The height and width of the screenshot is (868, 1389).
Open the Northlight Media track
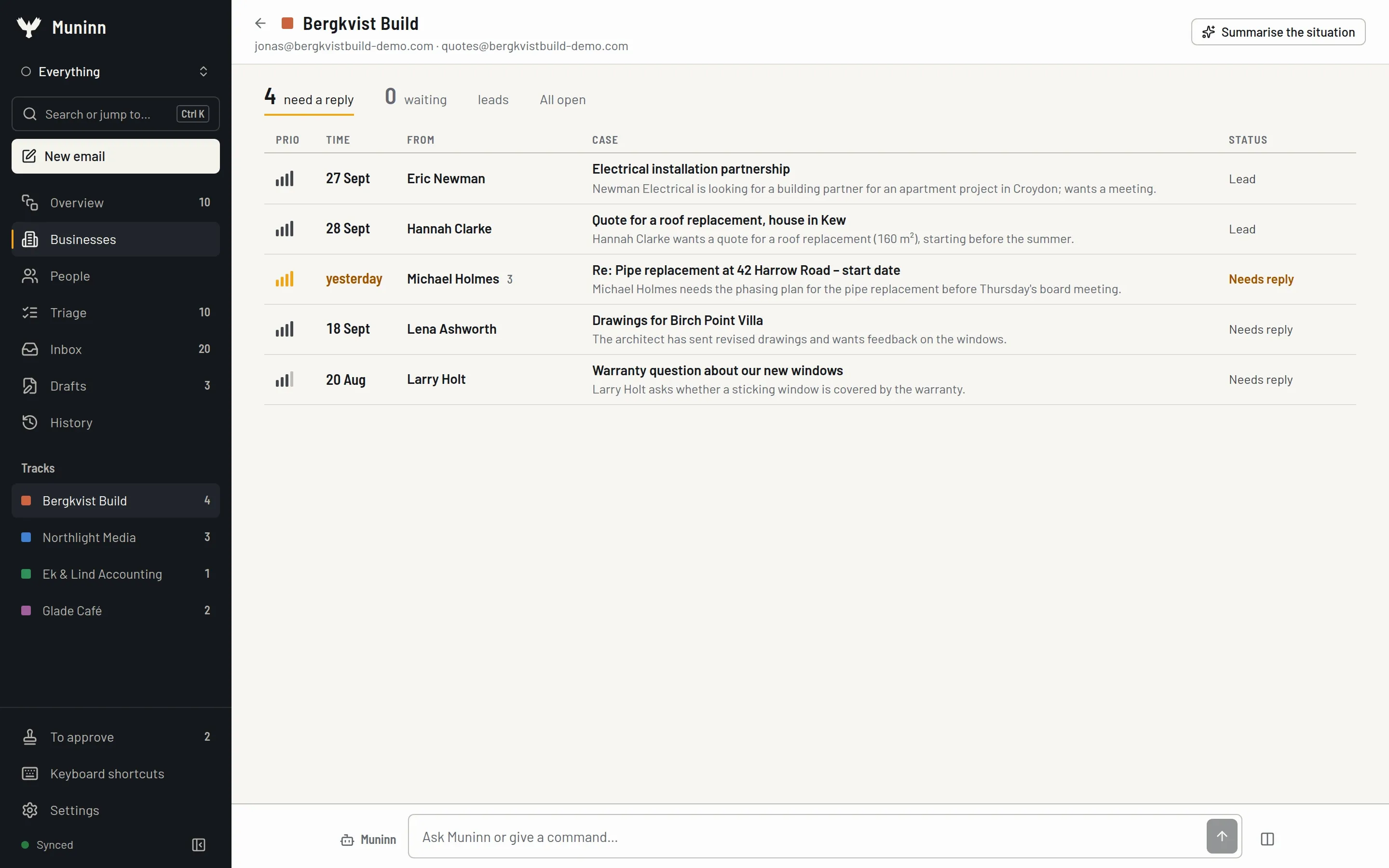(x=115, y=537)
